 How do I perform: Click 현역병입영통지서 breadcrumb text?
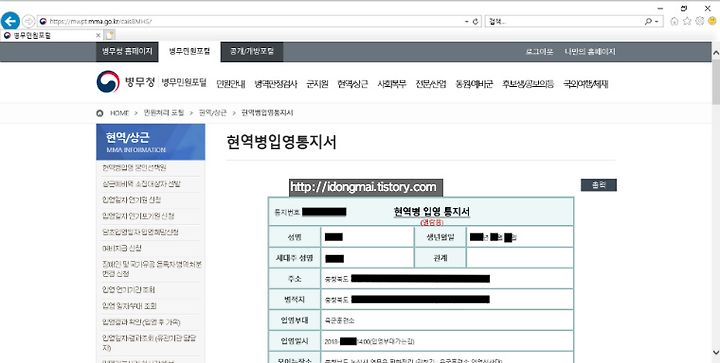(x=267, y=113)
